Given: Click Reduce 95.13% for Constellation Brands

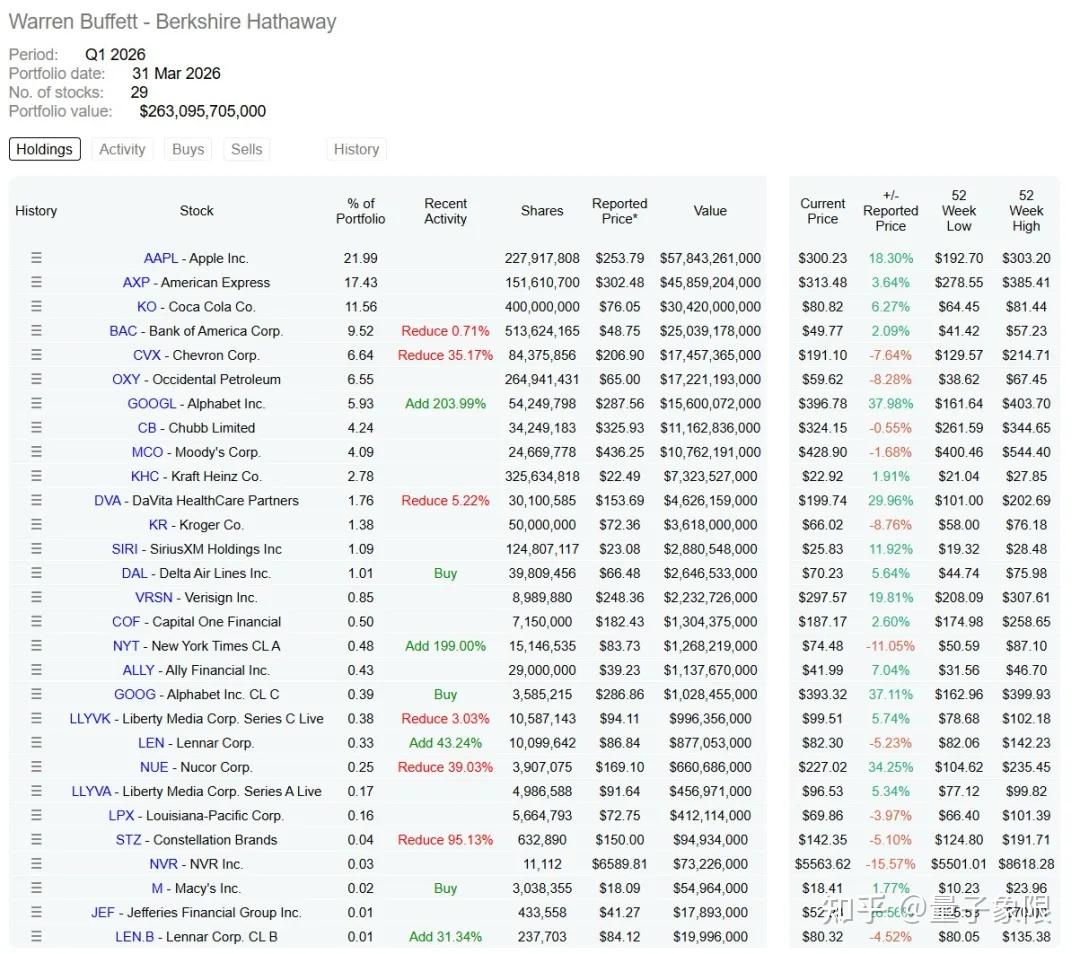Looking at the screenshot, I should pyautogui.click(x=445, y=840).
